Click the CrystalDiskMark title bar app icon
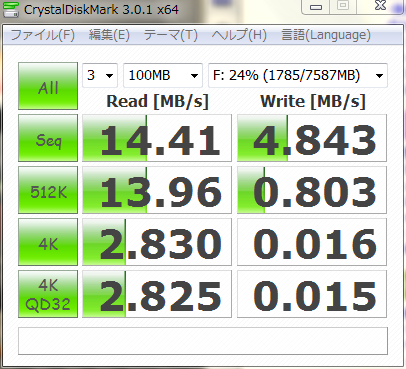The height and width of the screenshot is (369, 406). coord(10,9)
